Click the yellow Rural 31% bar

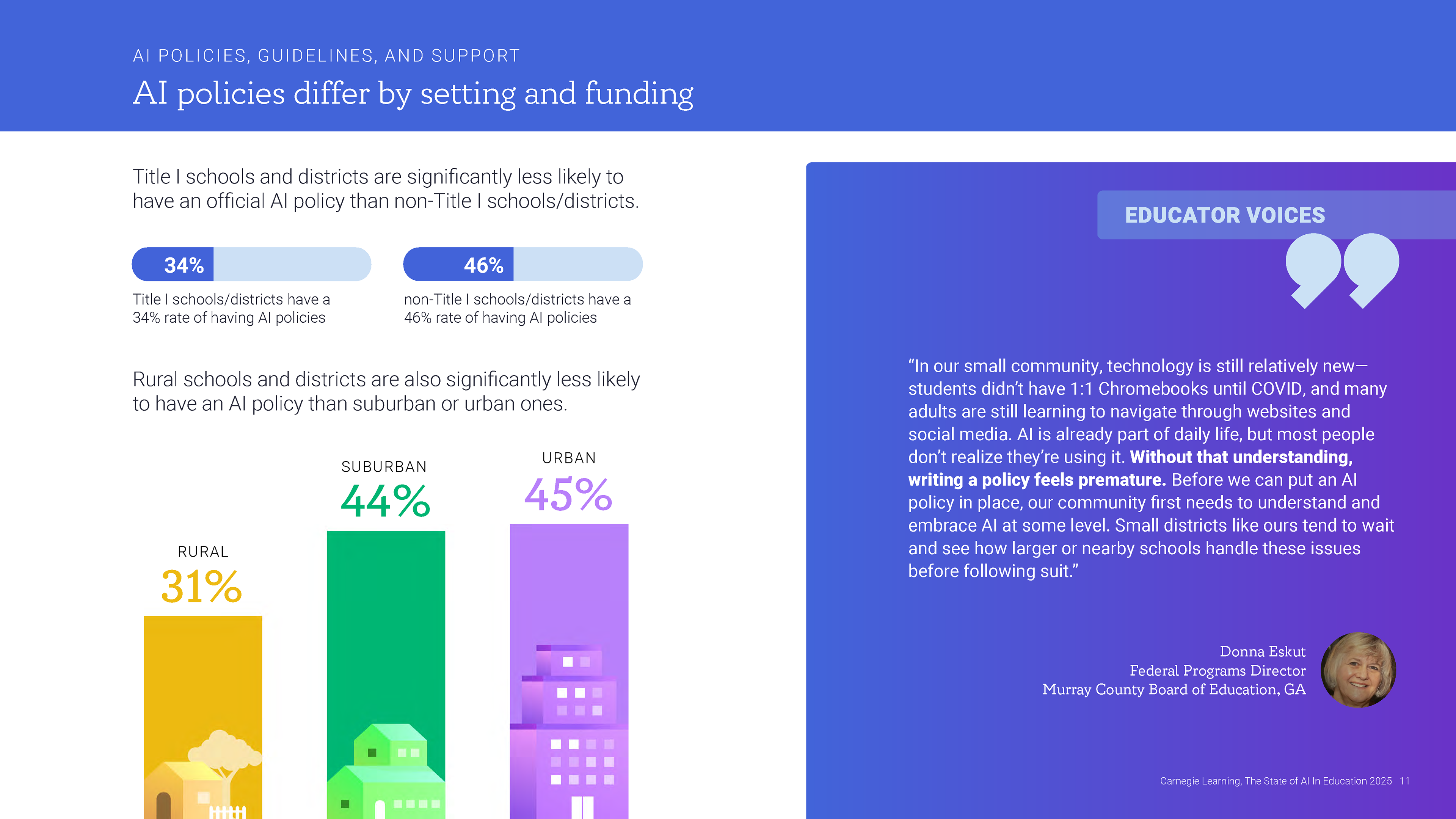tap(203, 717)
